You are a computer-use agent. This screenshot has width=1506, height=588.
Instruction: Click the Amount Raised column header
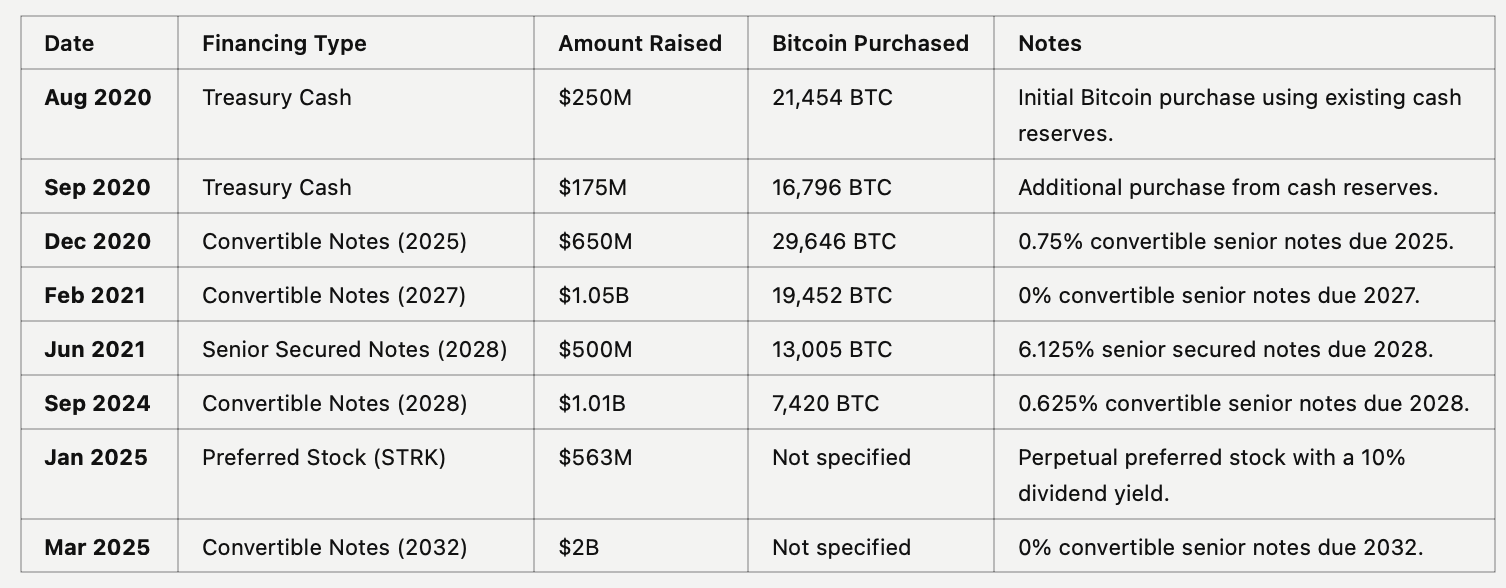[x=640, y=44]
